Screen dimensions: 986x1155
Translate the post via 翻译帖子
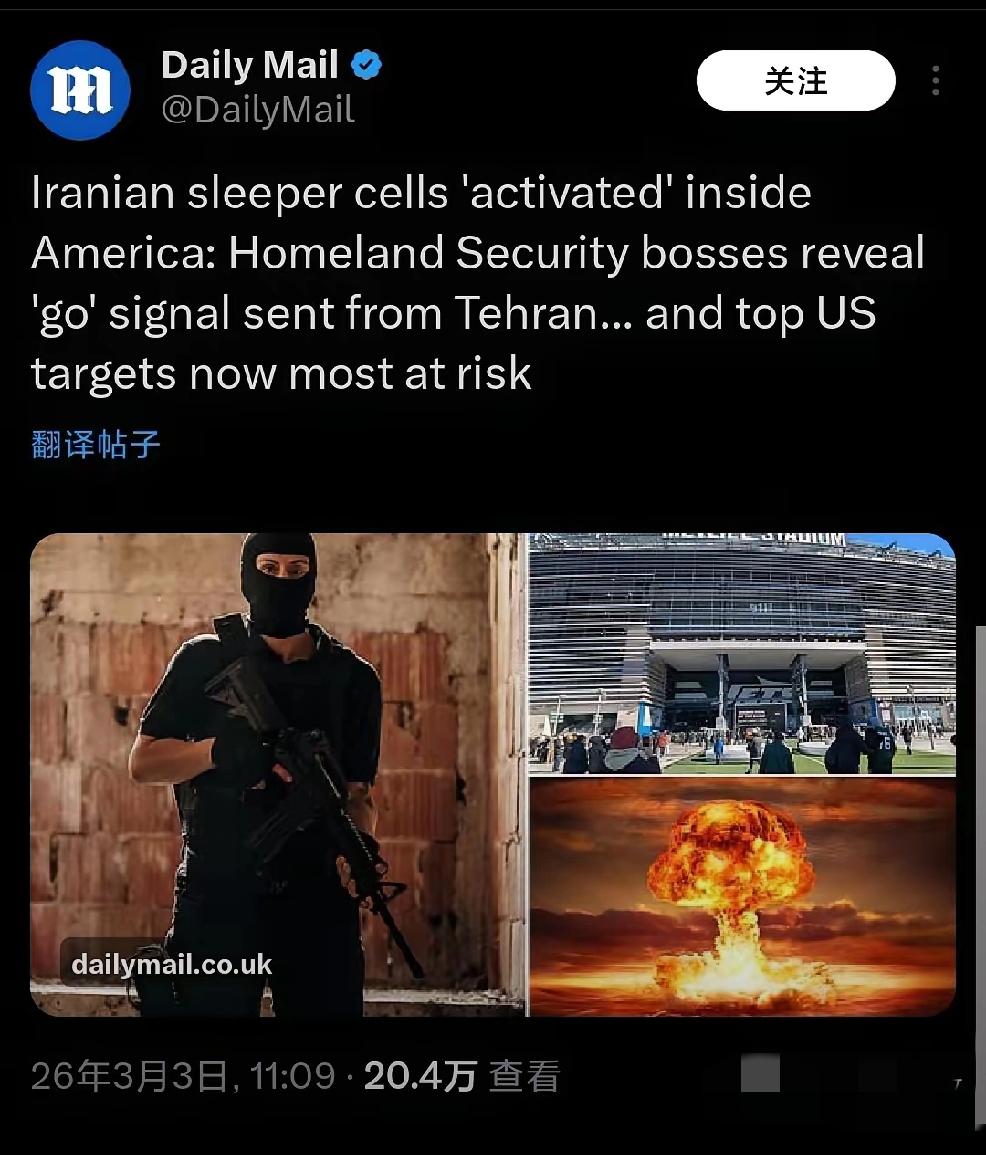pyautogui.click(x=96, y=444)
